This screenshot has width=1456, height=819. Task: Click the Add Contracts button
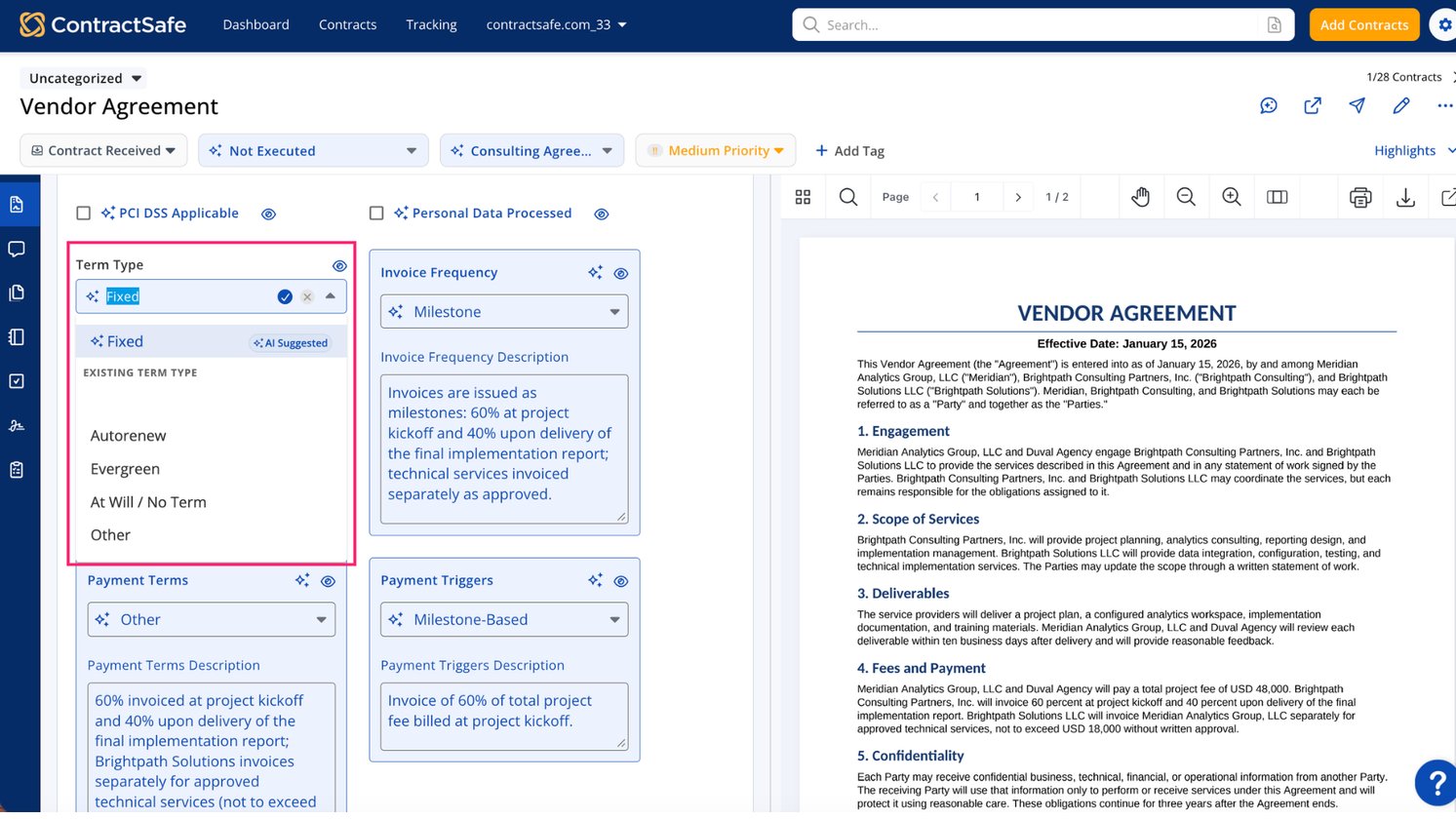click(1364, 24)
